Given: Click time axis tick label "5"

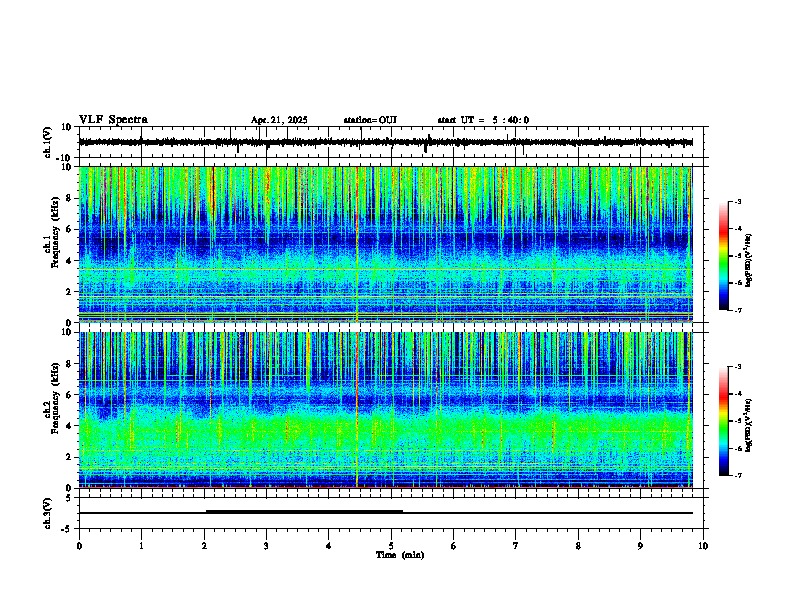Looking at the screenshot, I should [x=391, y=546].
